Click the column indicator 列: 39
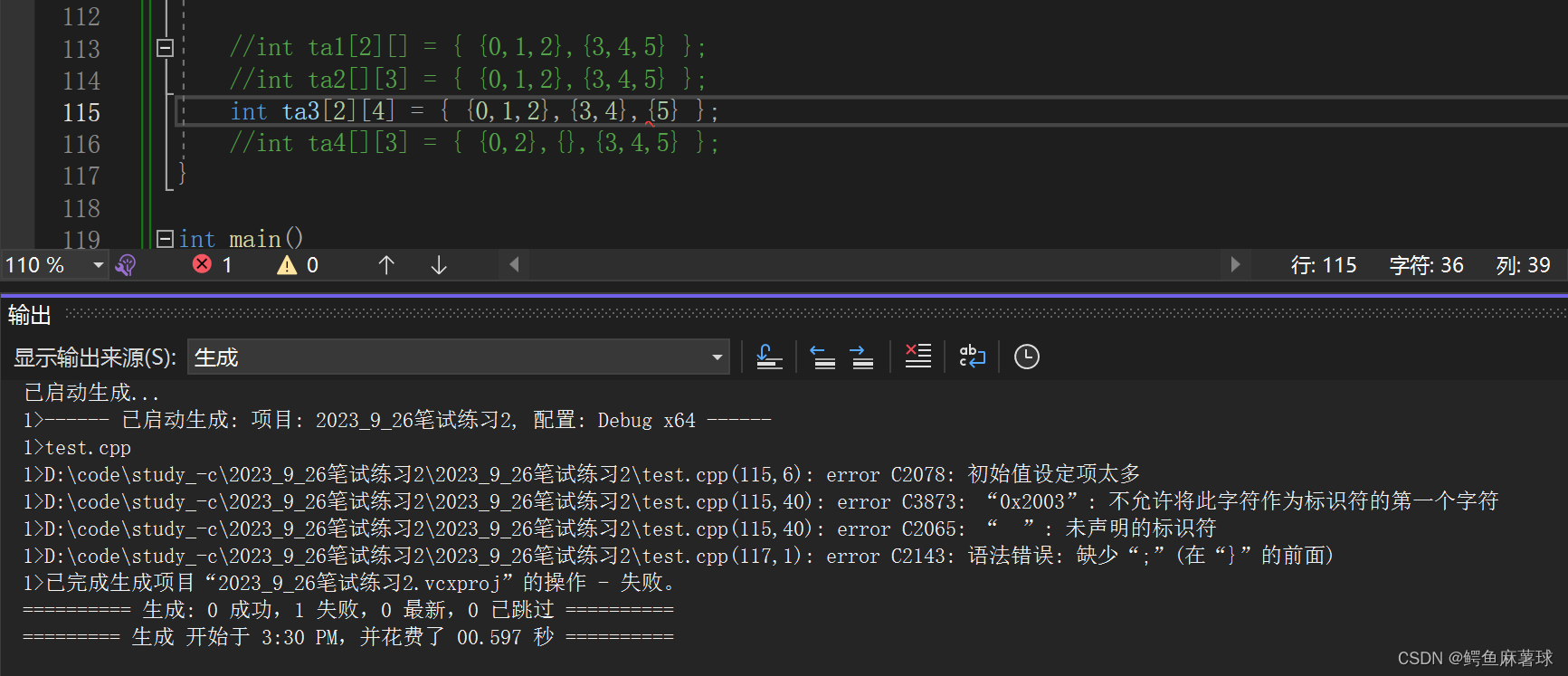The height and width of the screenshot is (676, 1568). (1523, 265)
